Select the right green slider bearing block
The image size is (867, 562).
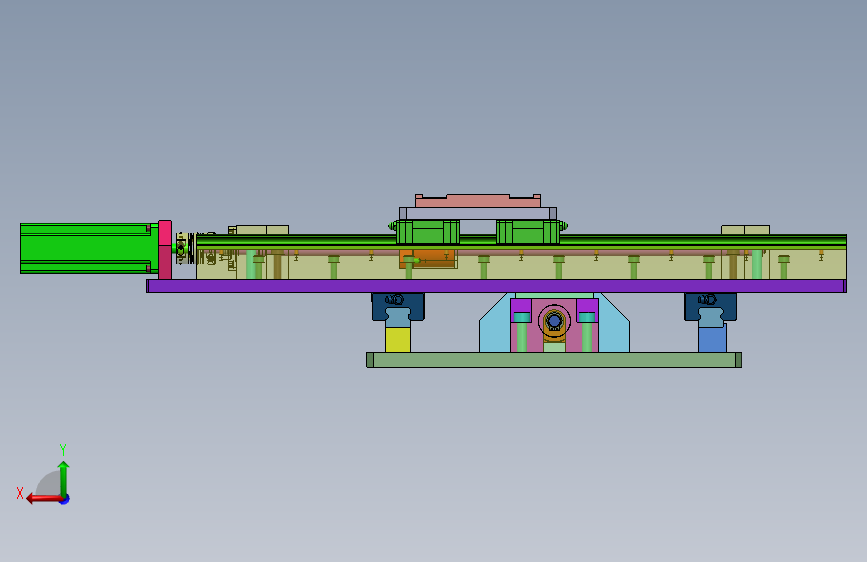tap(528, 232)
